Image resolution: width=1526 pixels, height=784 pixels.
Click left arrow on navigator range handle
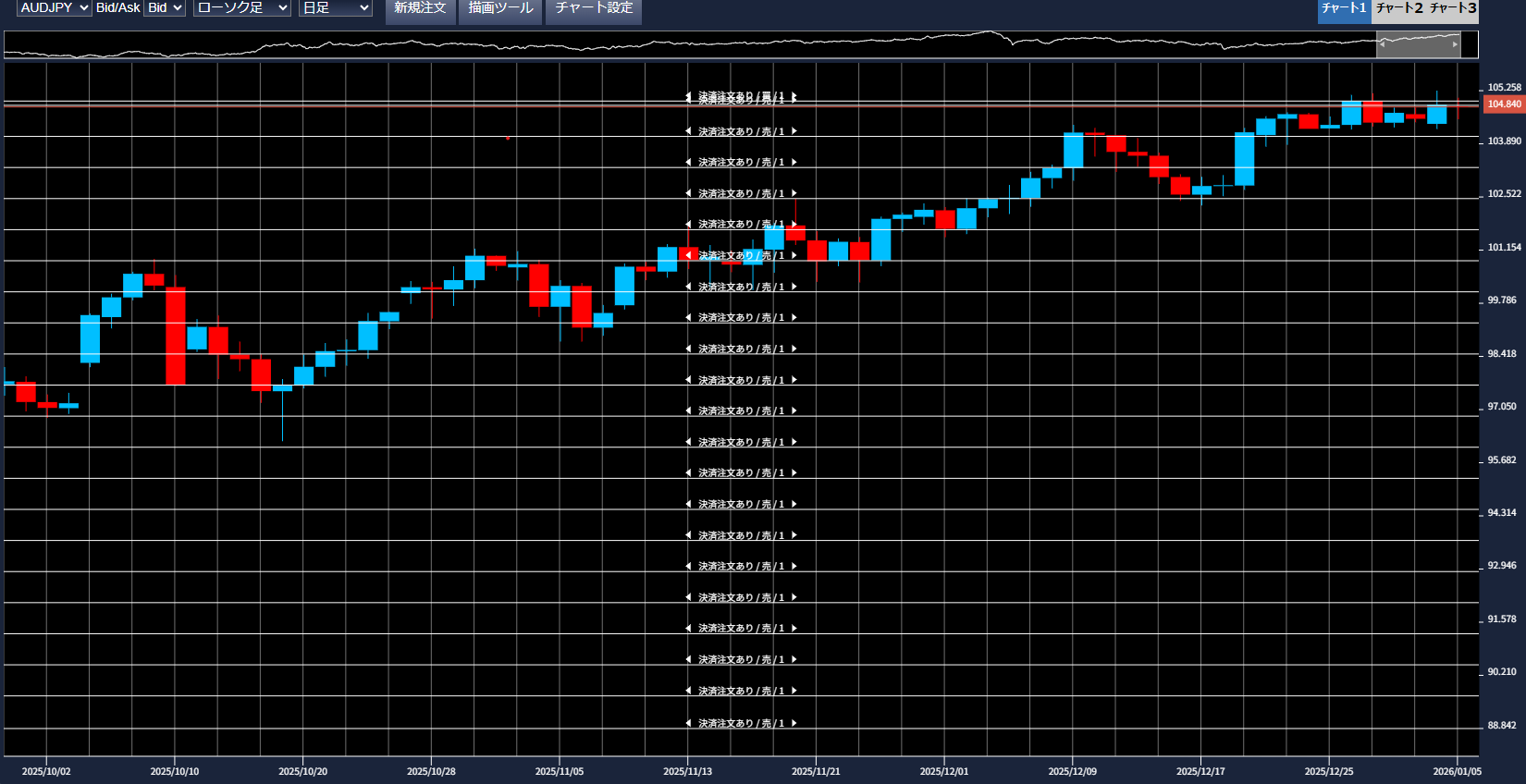coord(1383,44)
